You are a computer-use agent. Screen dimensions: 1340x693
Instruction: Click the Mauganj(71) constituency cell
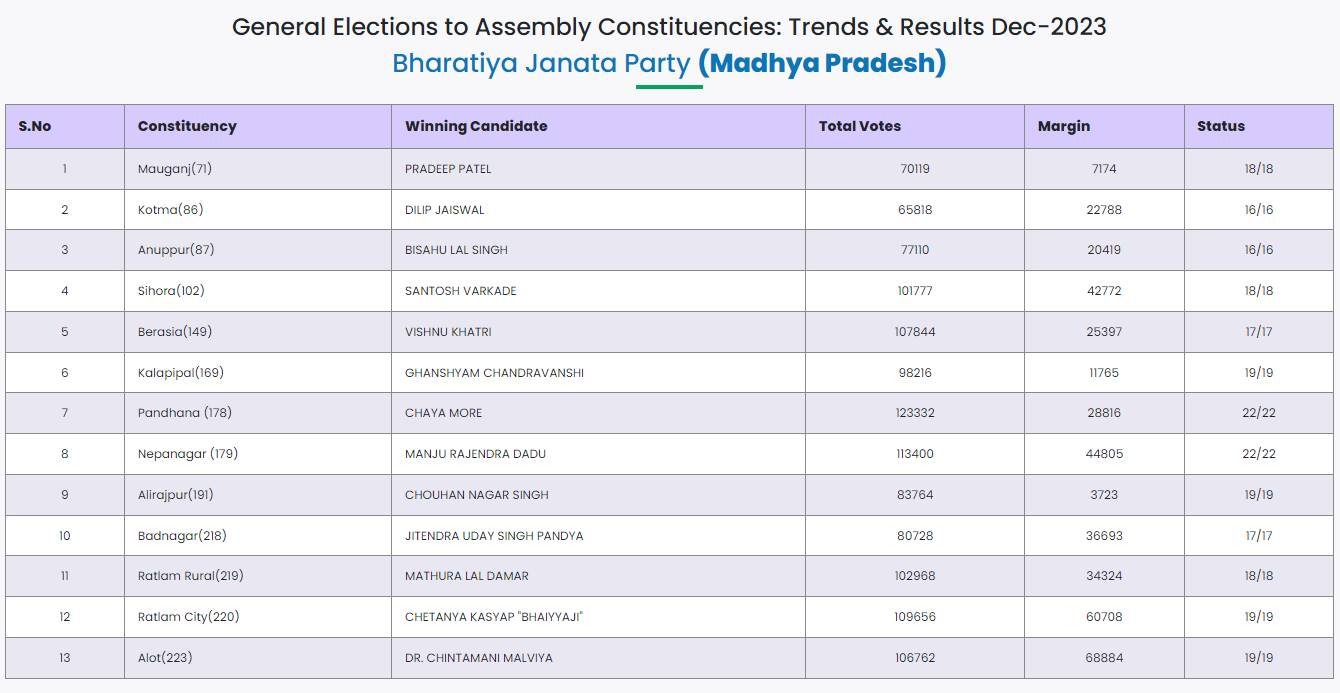(x=175, y=169)
